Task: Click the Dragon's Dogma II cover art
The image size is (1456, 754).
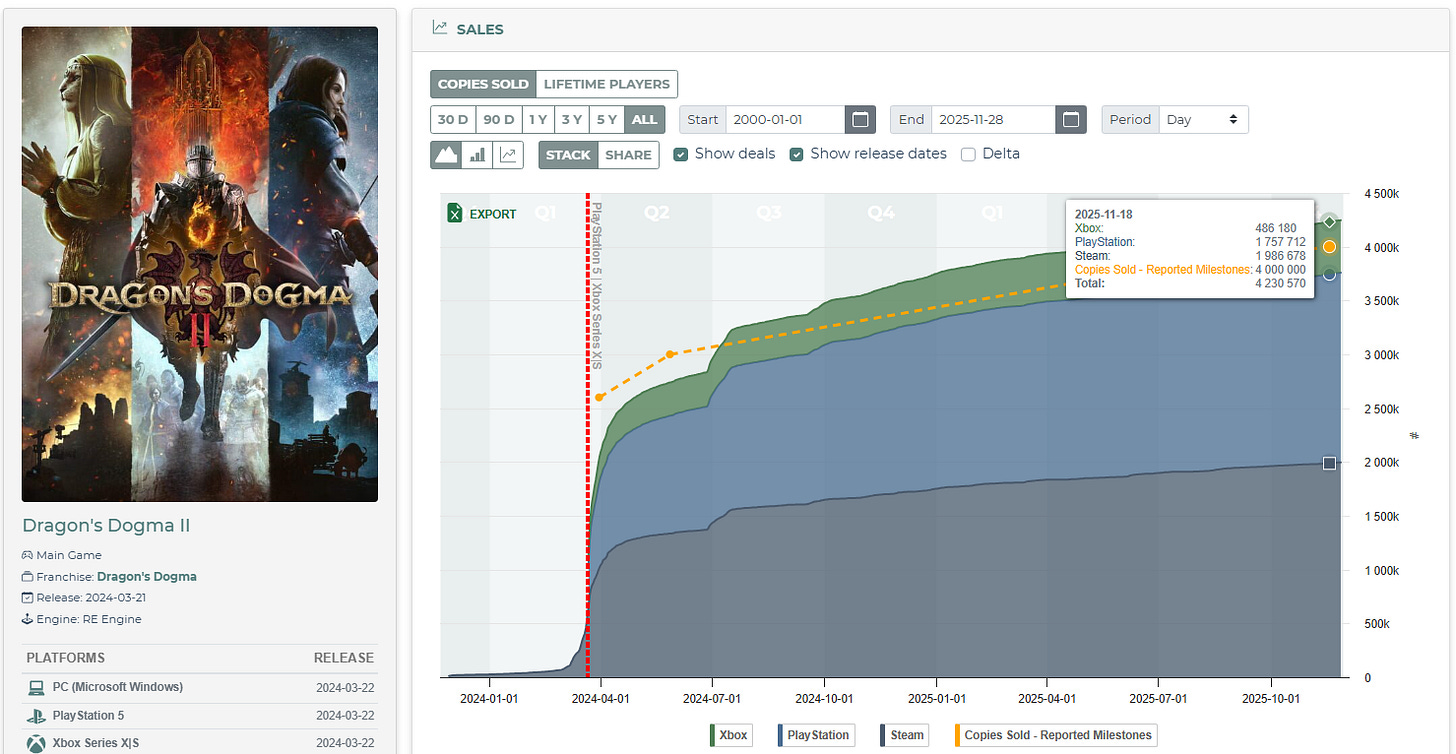Action: click(x=200, y=264)
